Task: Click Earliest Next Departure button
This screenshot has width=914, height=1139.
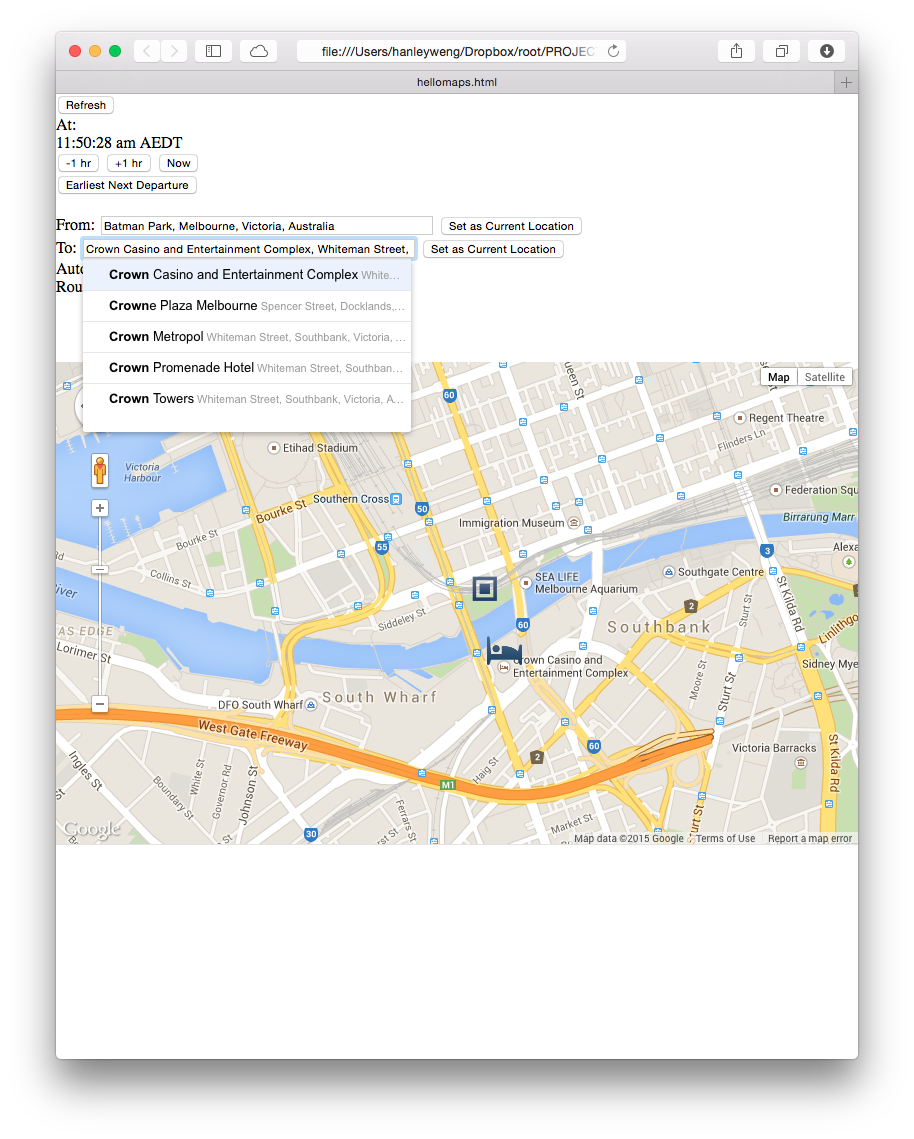Action: 127,185
